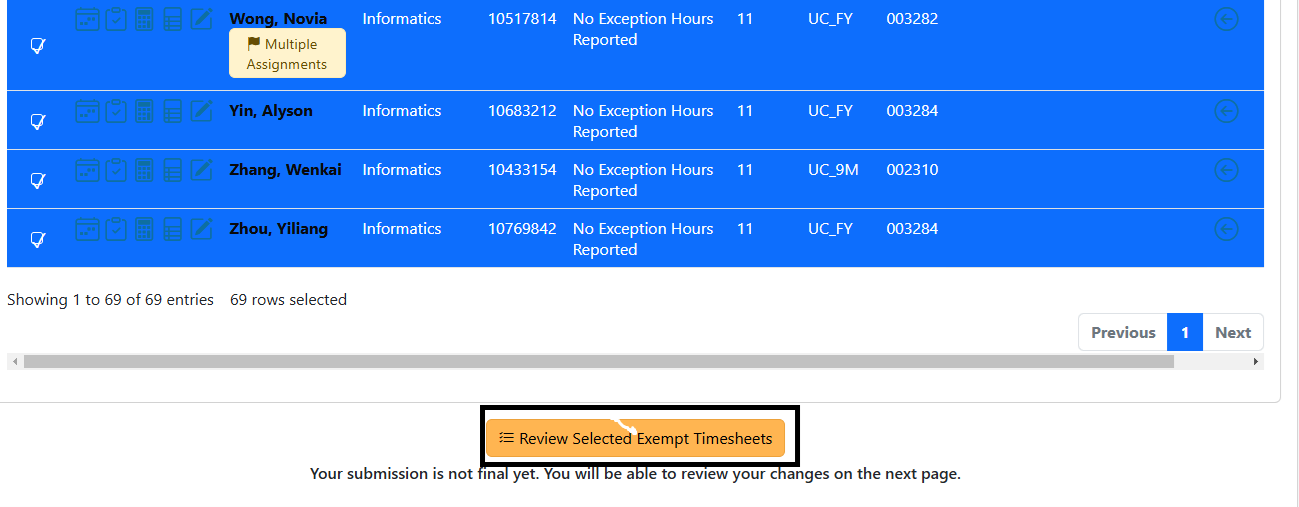Click the horizontal scrollbar right arrow
This screenshot has width=1299, height=507.
(x=1256, y=361)
